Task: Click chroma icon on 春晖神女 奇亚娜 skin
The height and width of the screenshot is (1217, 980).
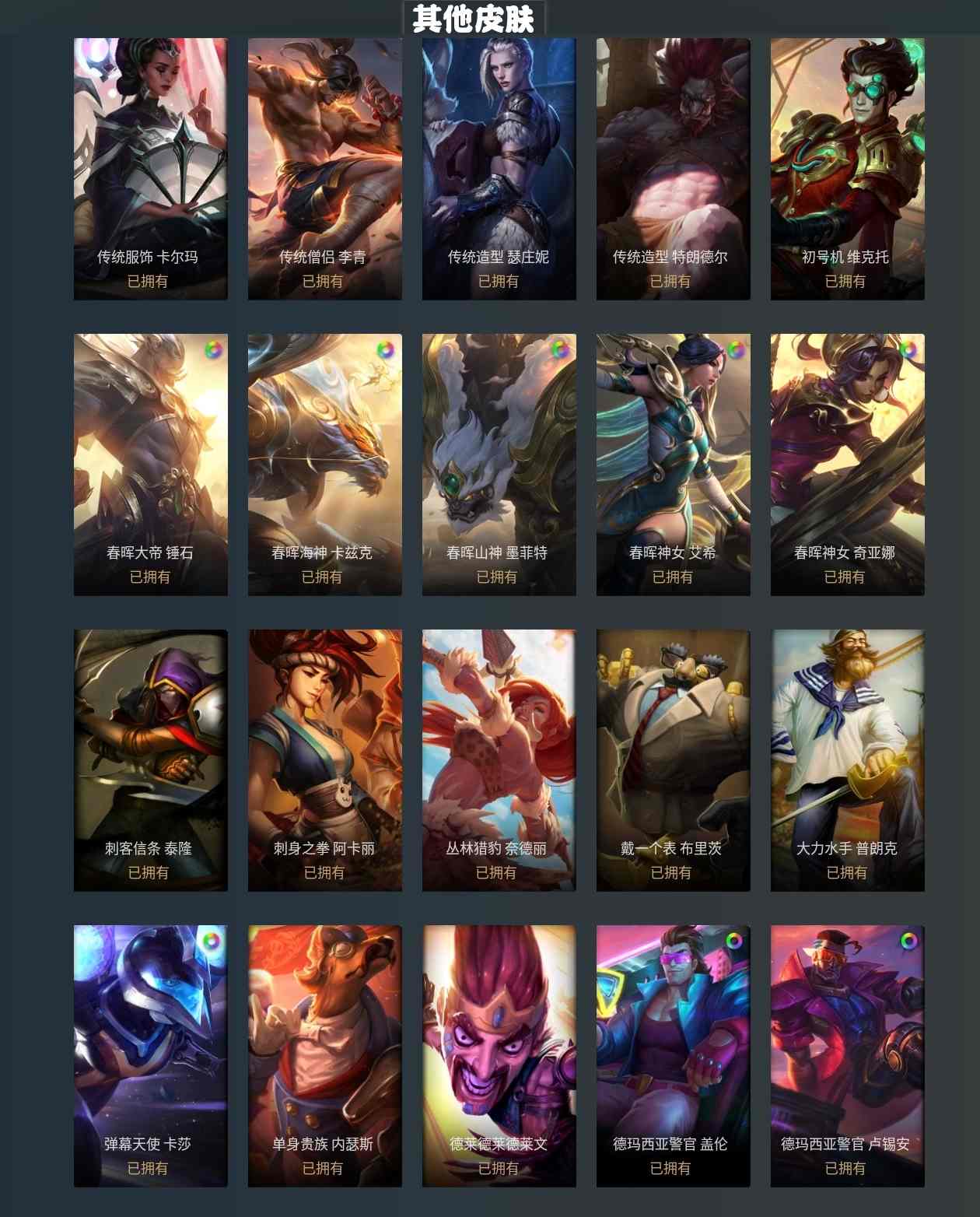Action: (x=908, y=349)
